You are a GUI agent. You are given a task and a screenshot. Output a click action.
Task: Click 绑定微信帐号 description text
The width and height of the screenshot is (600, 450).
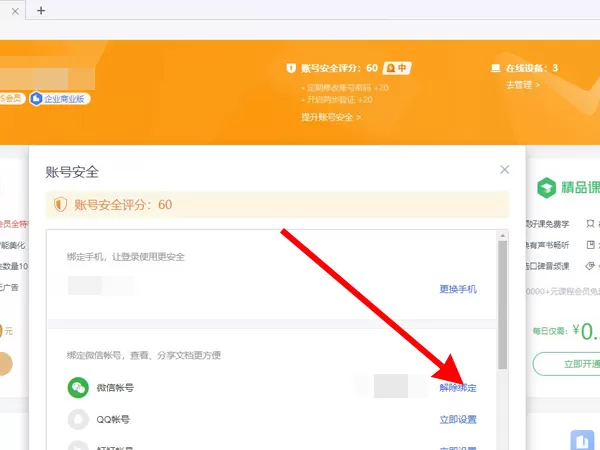click(143, 355)
